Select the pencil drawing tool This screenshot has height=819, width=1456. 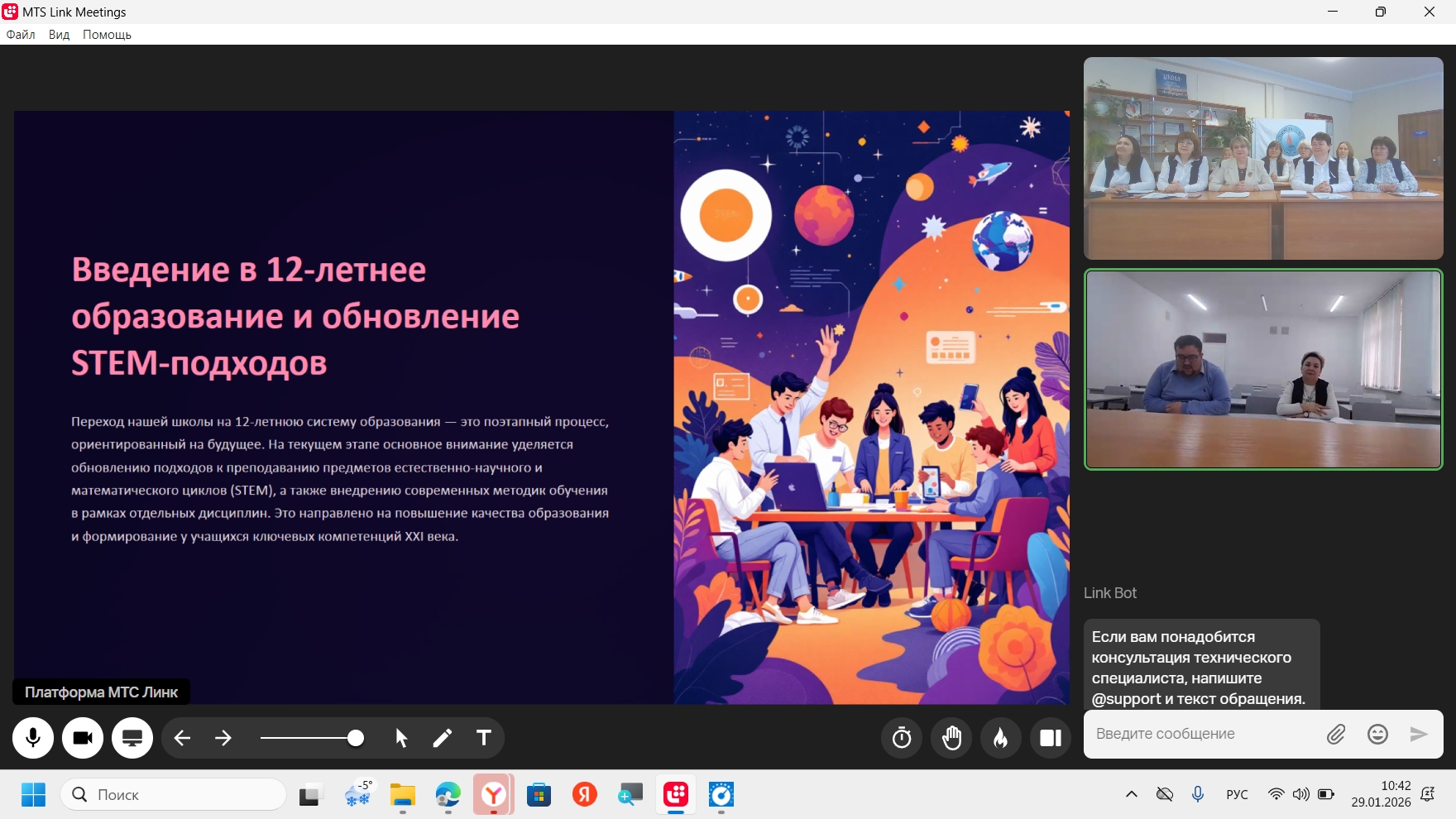click(x=443, y=738)
